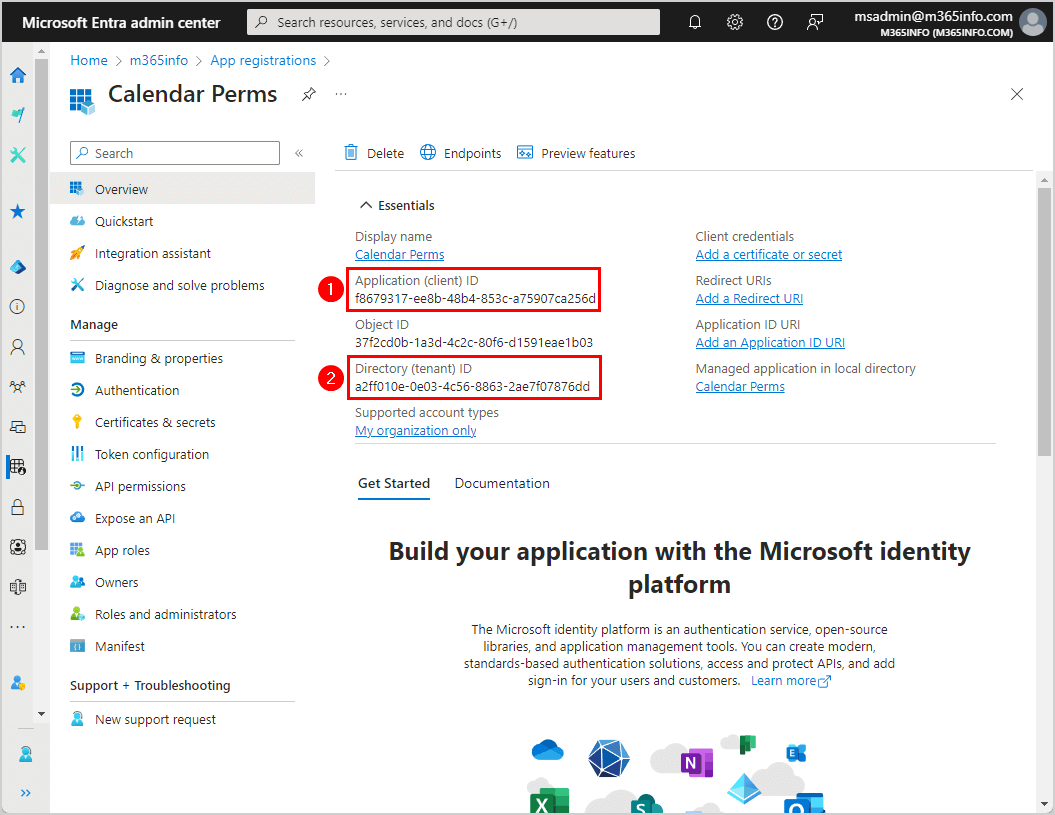Focus the top Search resources box

pos(453,22)
